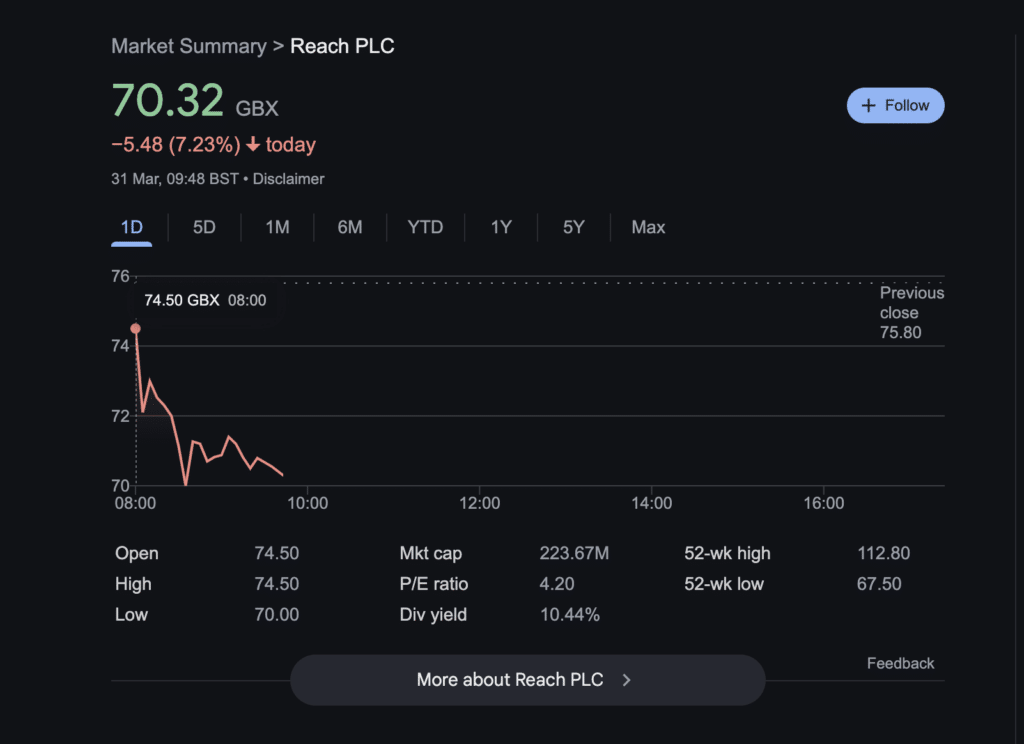
Task: Click the plus Follow button
Action: pos(895,105)
